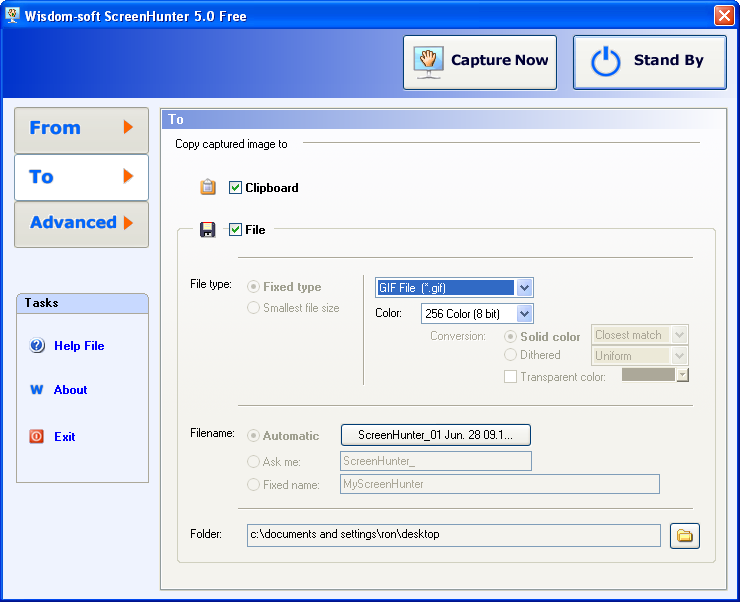Image resolution: width=740 pixels, height=602 pixels.
Task: Open the Closest match dropdown
Action: [x=680, y=335]
